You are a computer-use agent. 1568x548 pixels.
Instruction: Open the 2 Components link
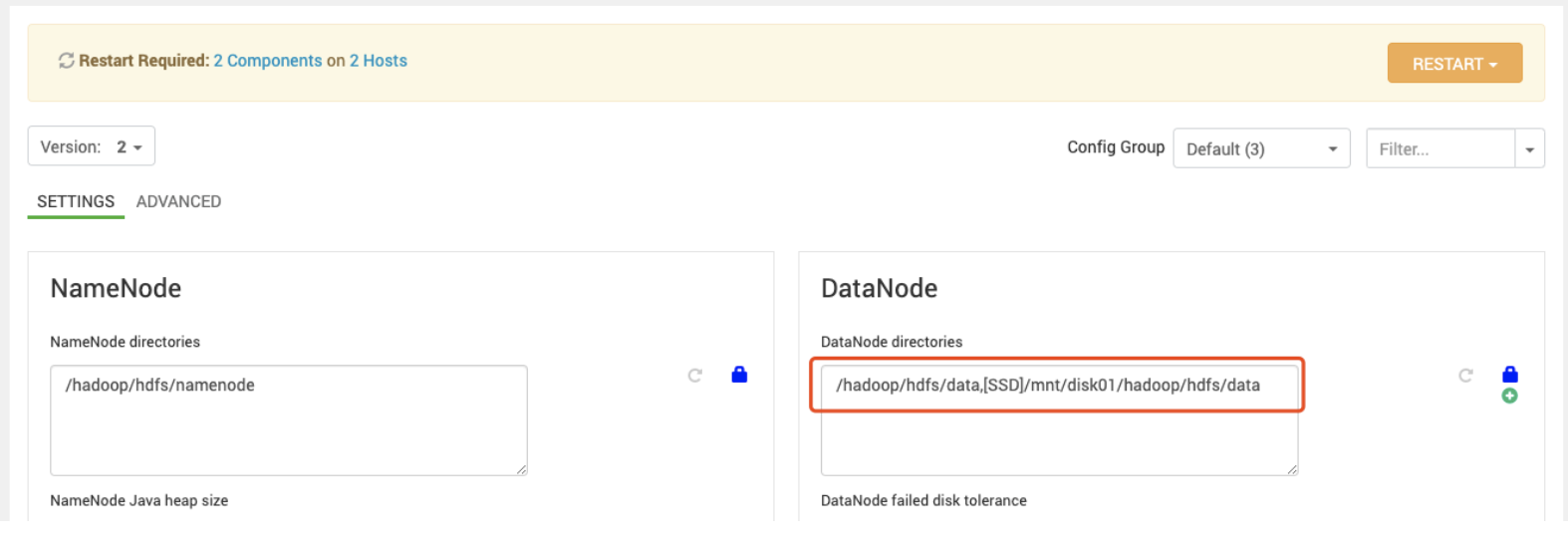coord(267,61)
